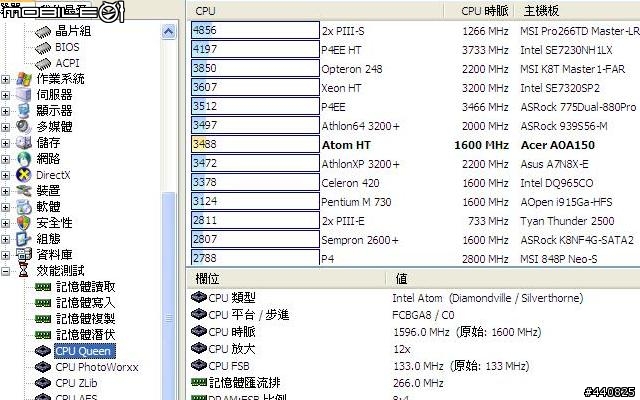Click the ACPI chip icon
640x400 pixels.
tap(43, 64)
